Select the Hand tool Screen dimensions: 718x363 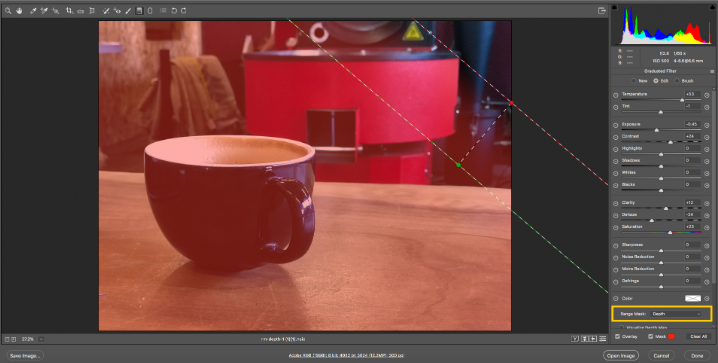point(19,11)
